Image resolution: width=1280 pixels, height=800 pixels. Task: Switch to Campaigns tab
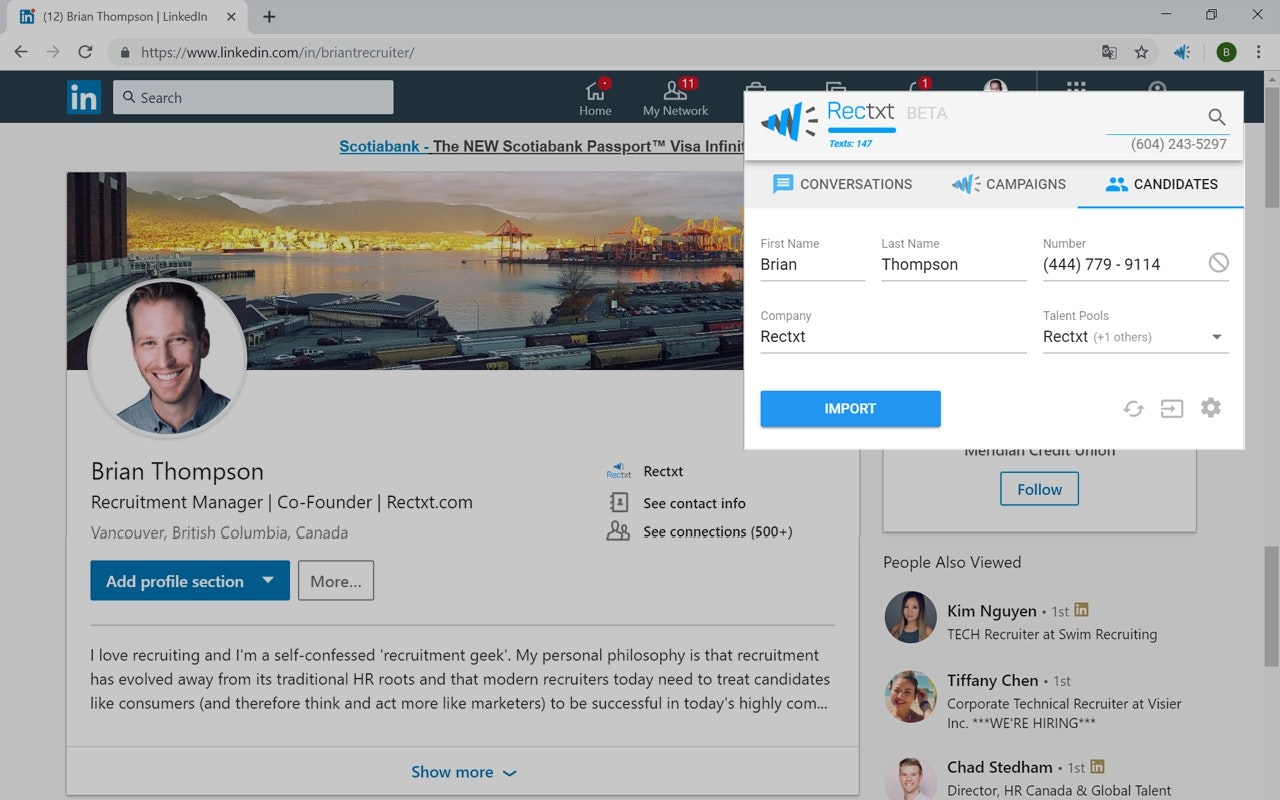coord(1008,184)
